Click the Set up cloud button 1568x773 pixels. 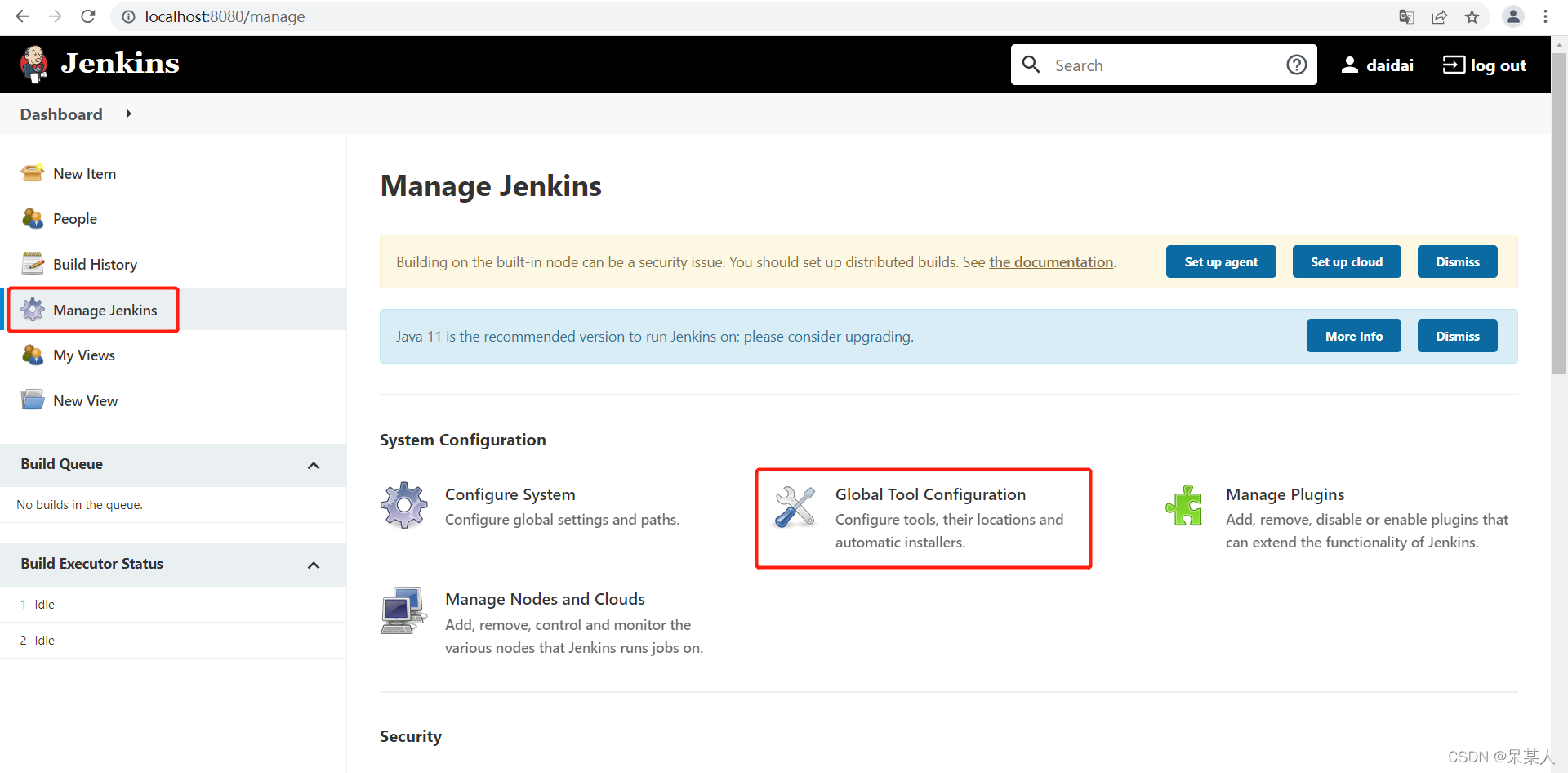coord(1347,261)
